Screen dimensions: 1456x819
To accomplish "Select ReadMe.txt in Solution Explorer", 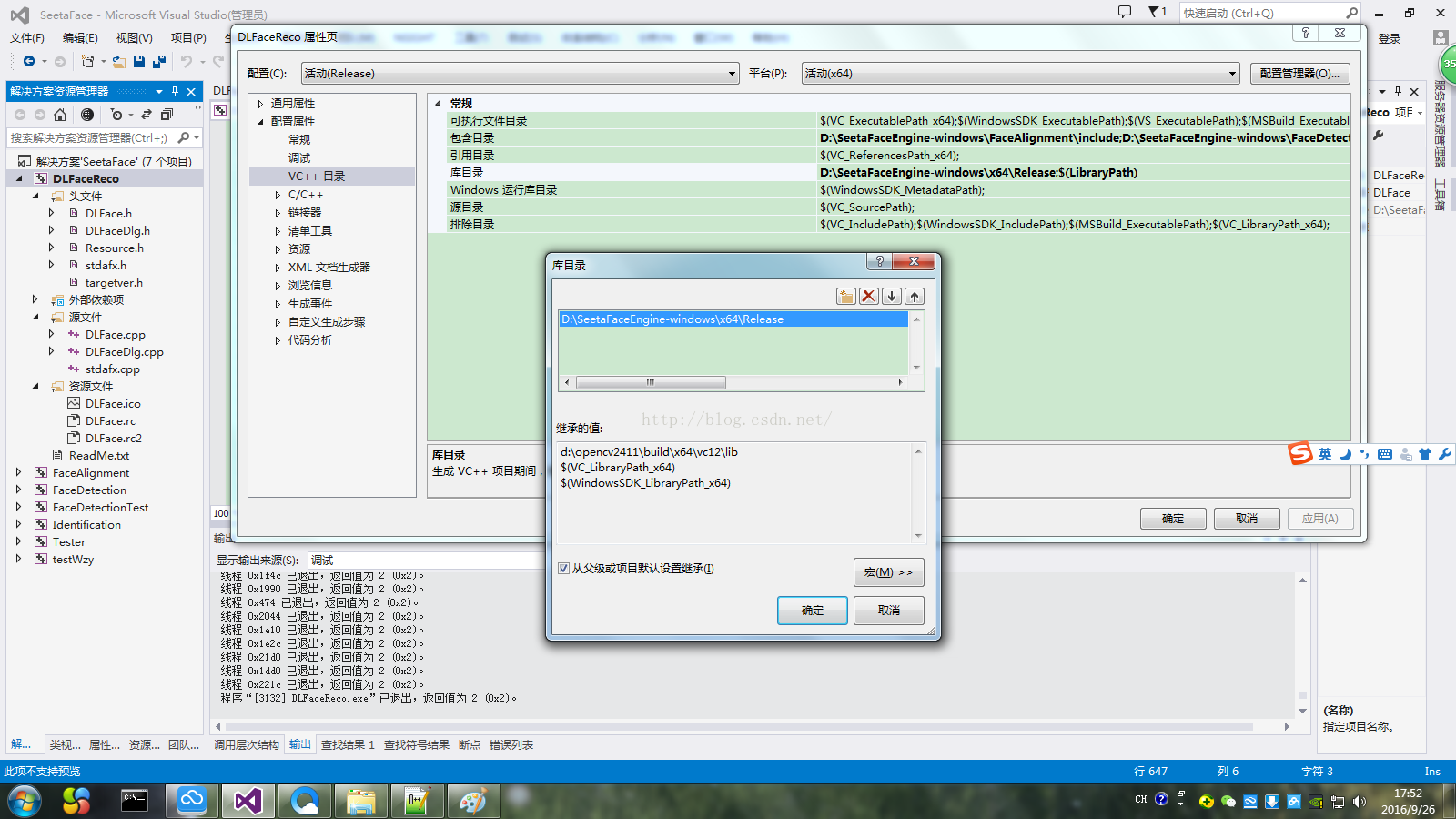I will (x=99, y=455).
